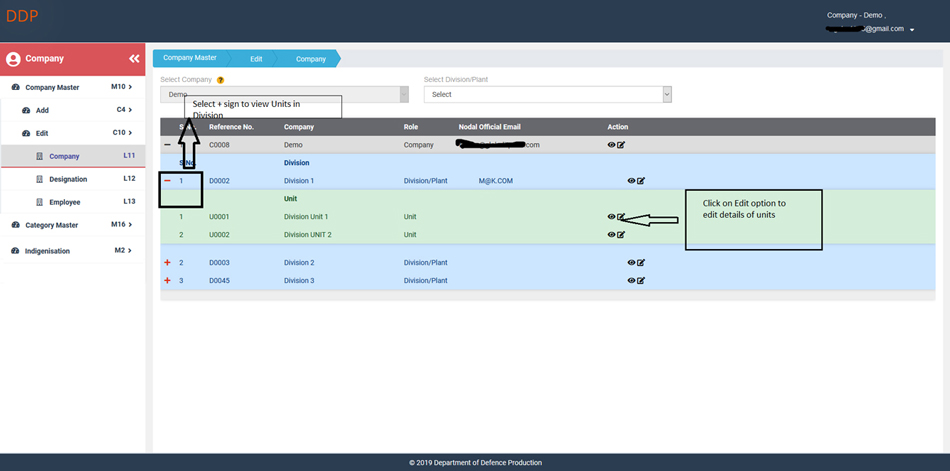The image size is (950, 471).
Task: Click the help icon beside Select Company
Action: [220, 80]
